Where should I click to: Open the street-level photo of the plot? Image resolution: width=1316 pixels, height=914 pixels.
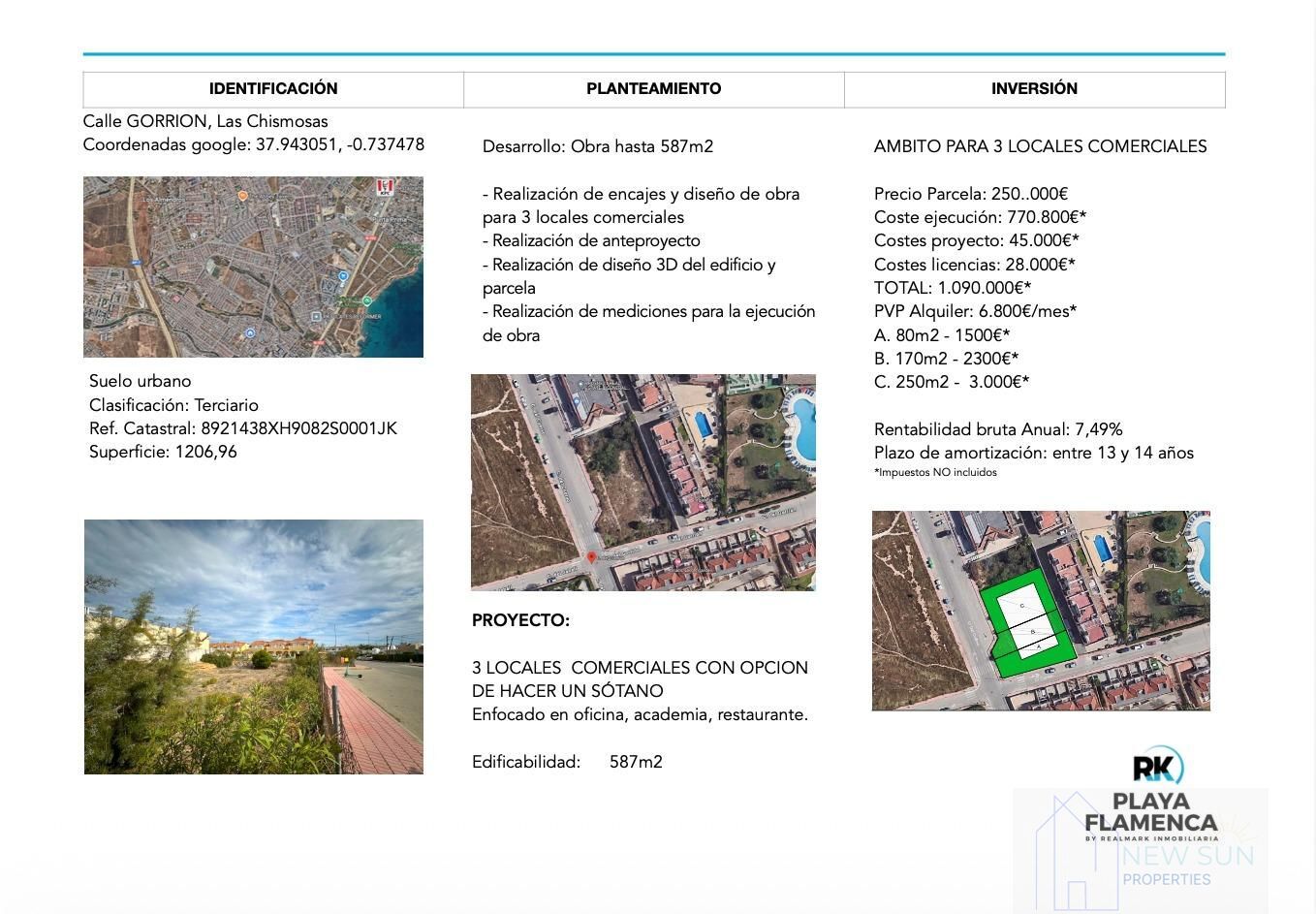coord(253,646)
